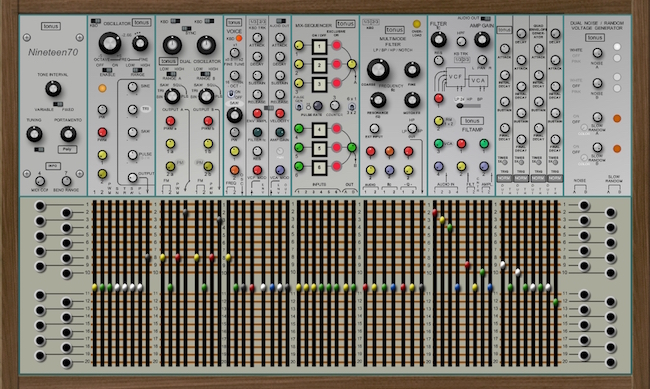
Task: Click the Multimode Filter Coarse frequency knob
Action: point(378,70)
